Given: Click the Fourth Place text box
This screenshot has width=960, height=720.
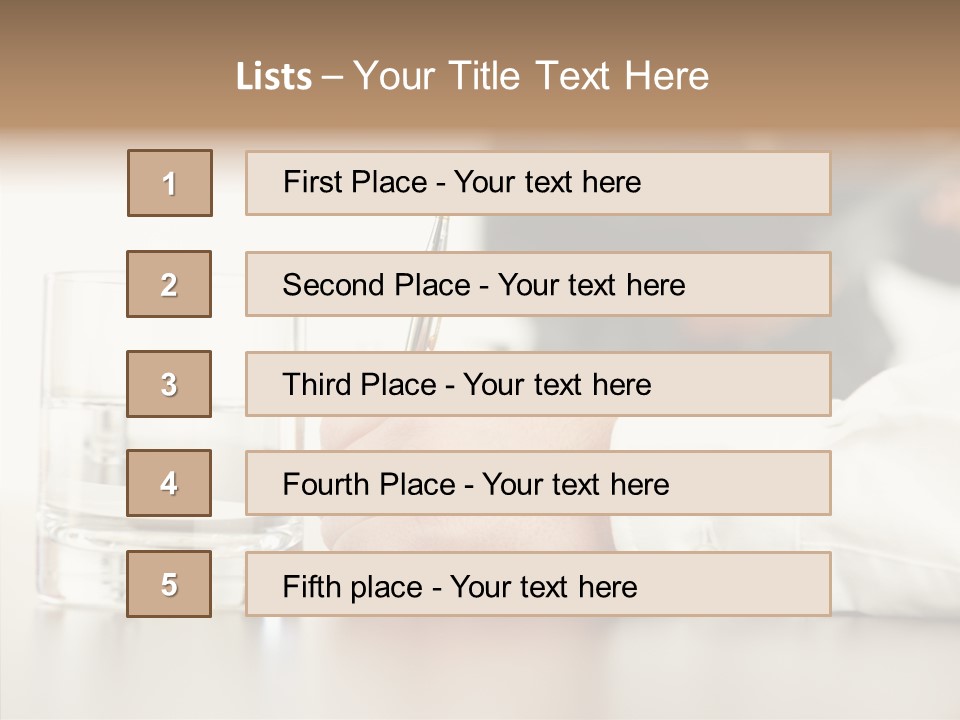Looking at the screenshot, I should click(x=538, y=484).
